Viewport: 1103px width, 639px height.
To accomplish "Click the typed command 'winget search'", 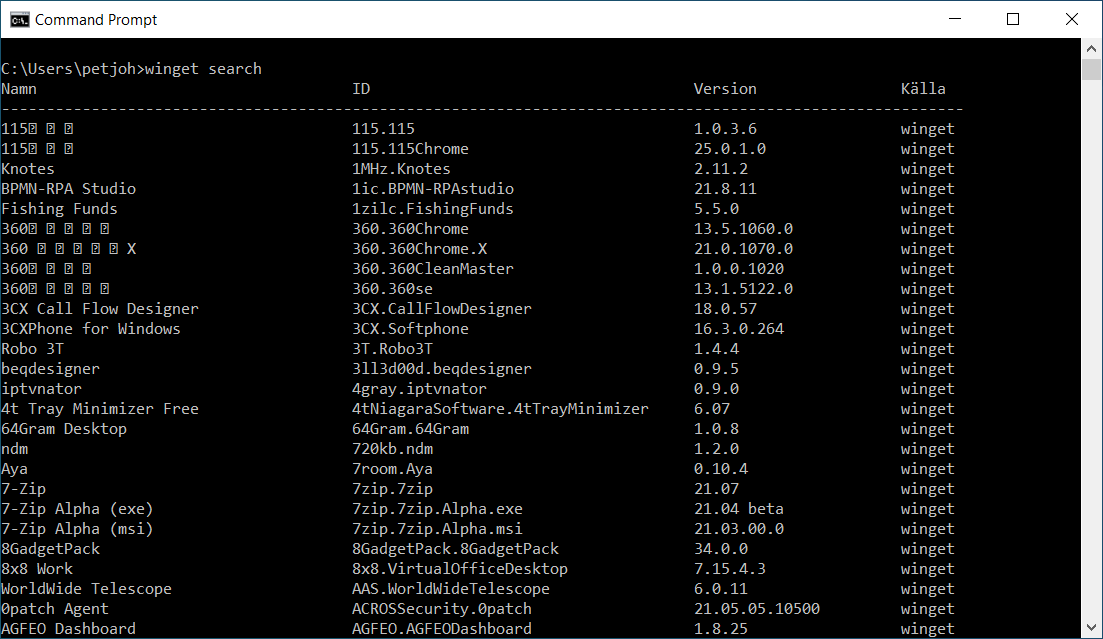I will click(203, 69).
